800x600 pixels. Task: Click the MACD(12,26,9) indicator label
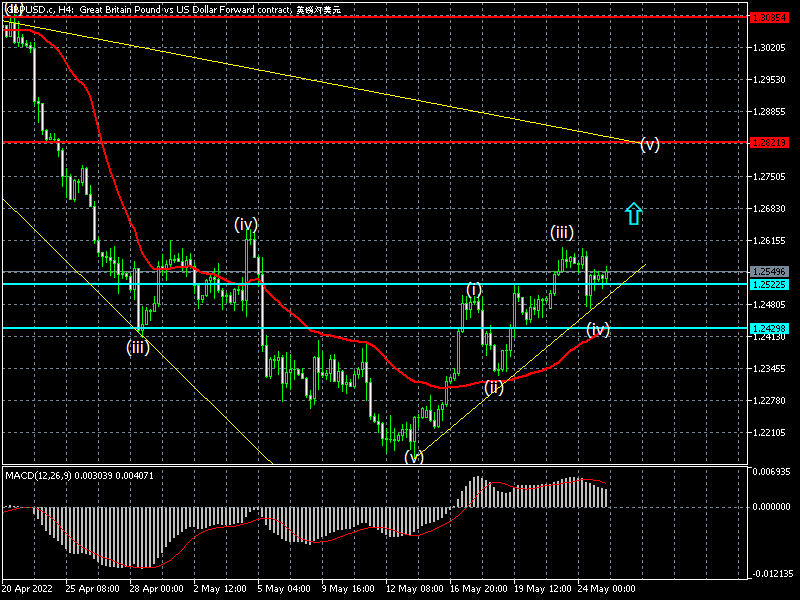pyautogui.click(x=79, y=476)
